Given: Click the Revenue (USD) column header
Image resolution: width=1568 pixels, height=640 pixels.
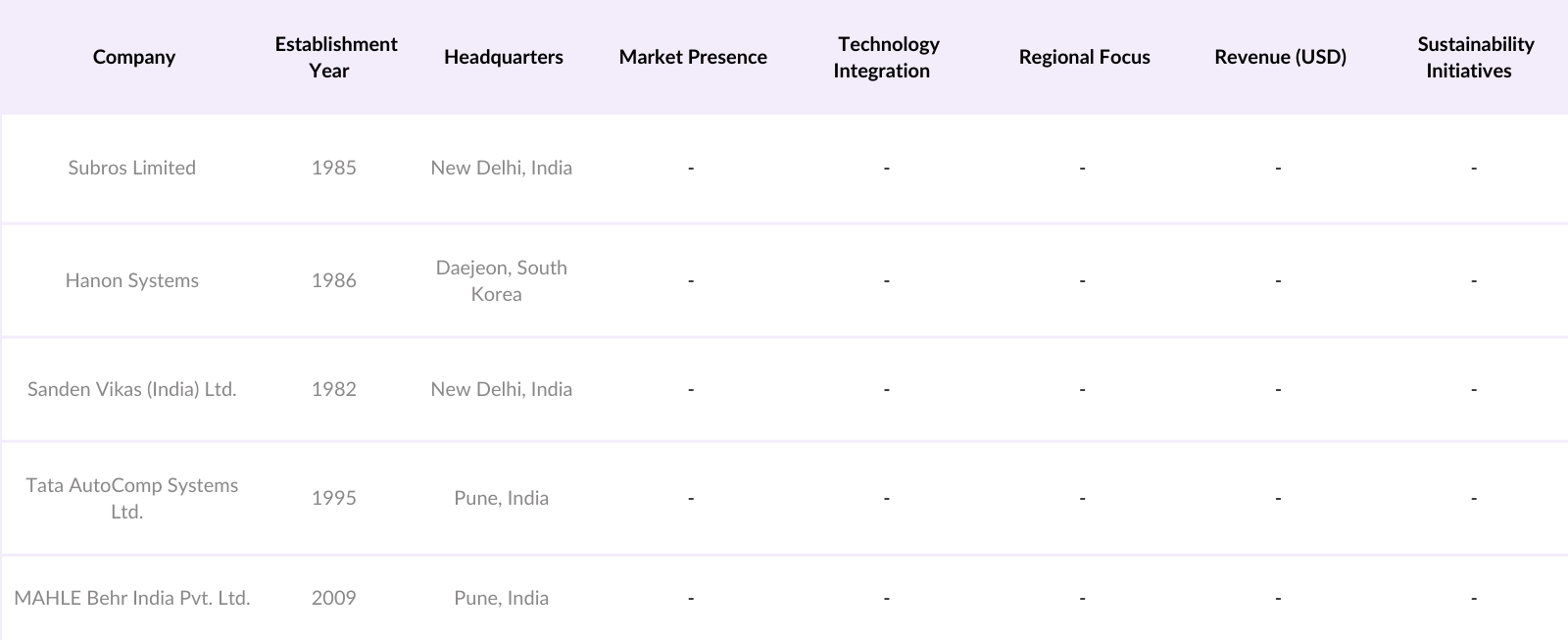Looking at the screenshot, I should pyautogui.click(x=1280, y=57).
